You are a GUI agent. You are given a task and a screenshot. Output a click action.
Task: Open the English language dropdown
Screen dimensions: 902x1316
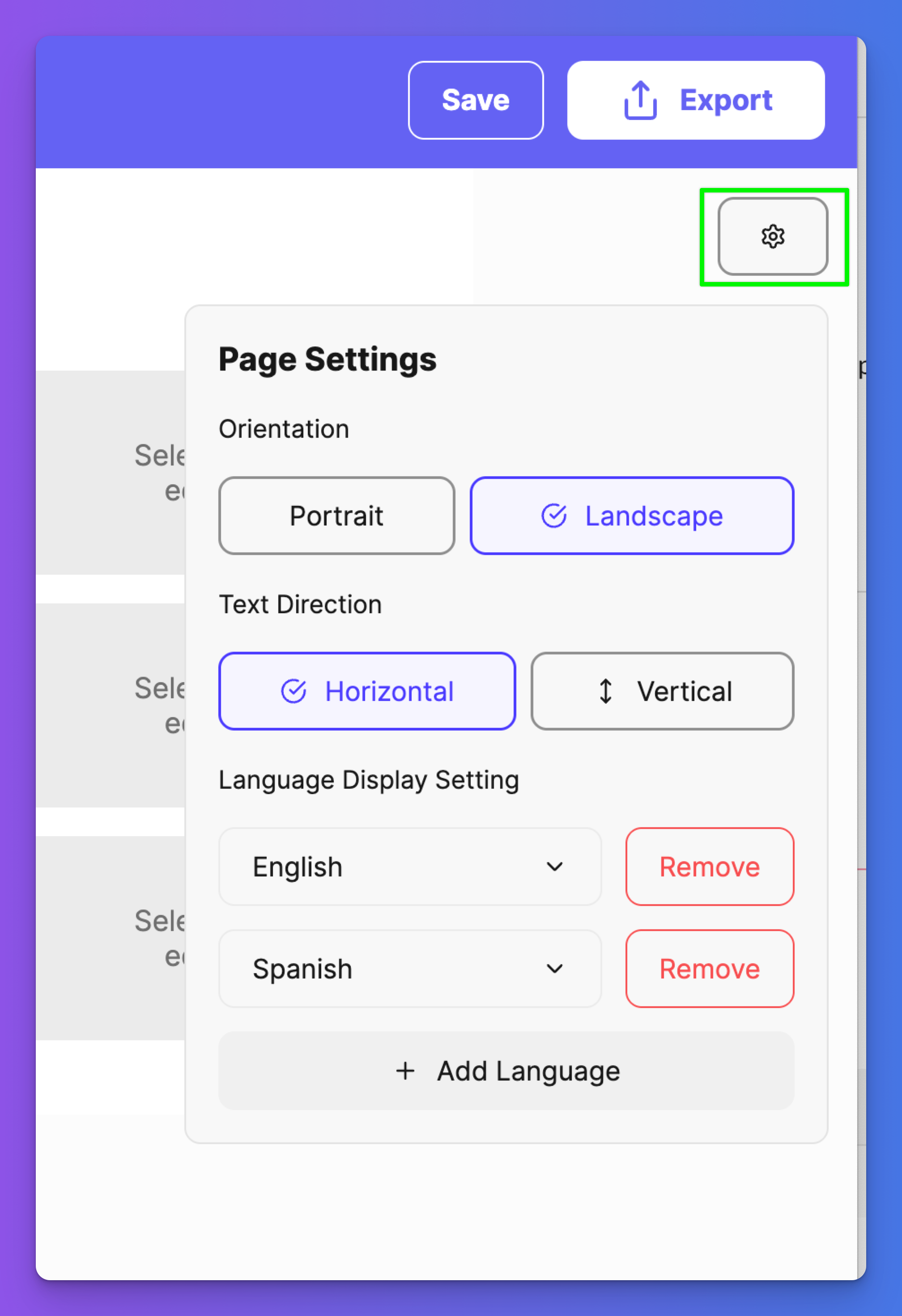[410, 867]
